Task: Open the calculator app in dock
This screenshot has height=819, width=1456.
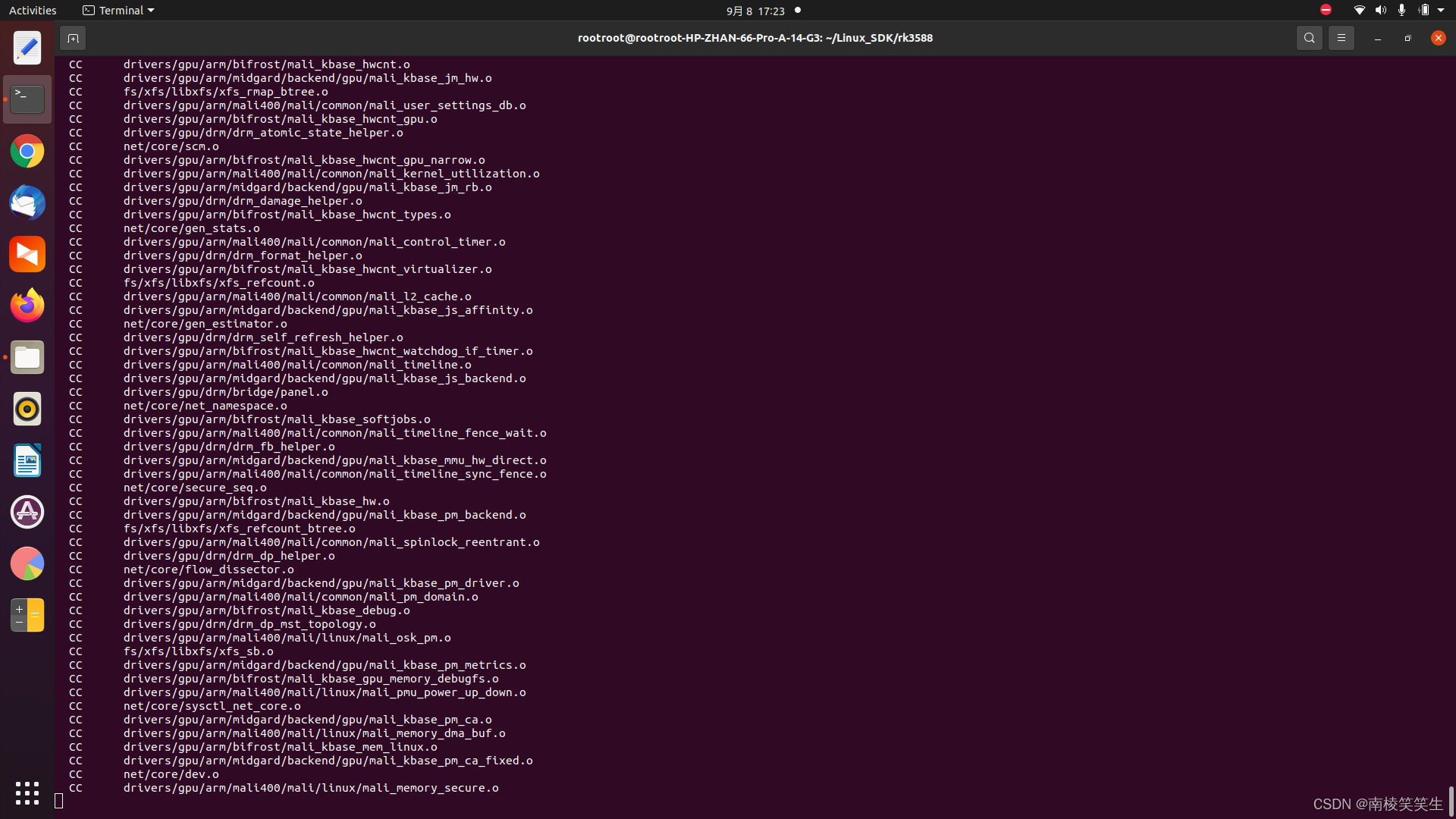Action: point(27,615)
